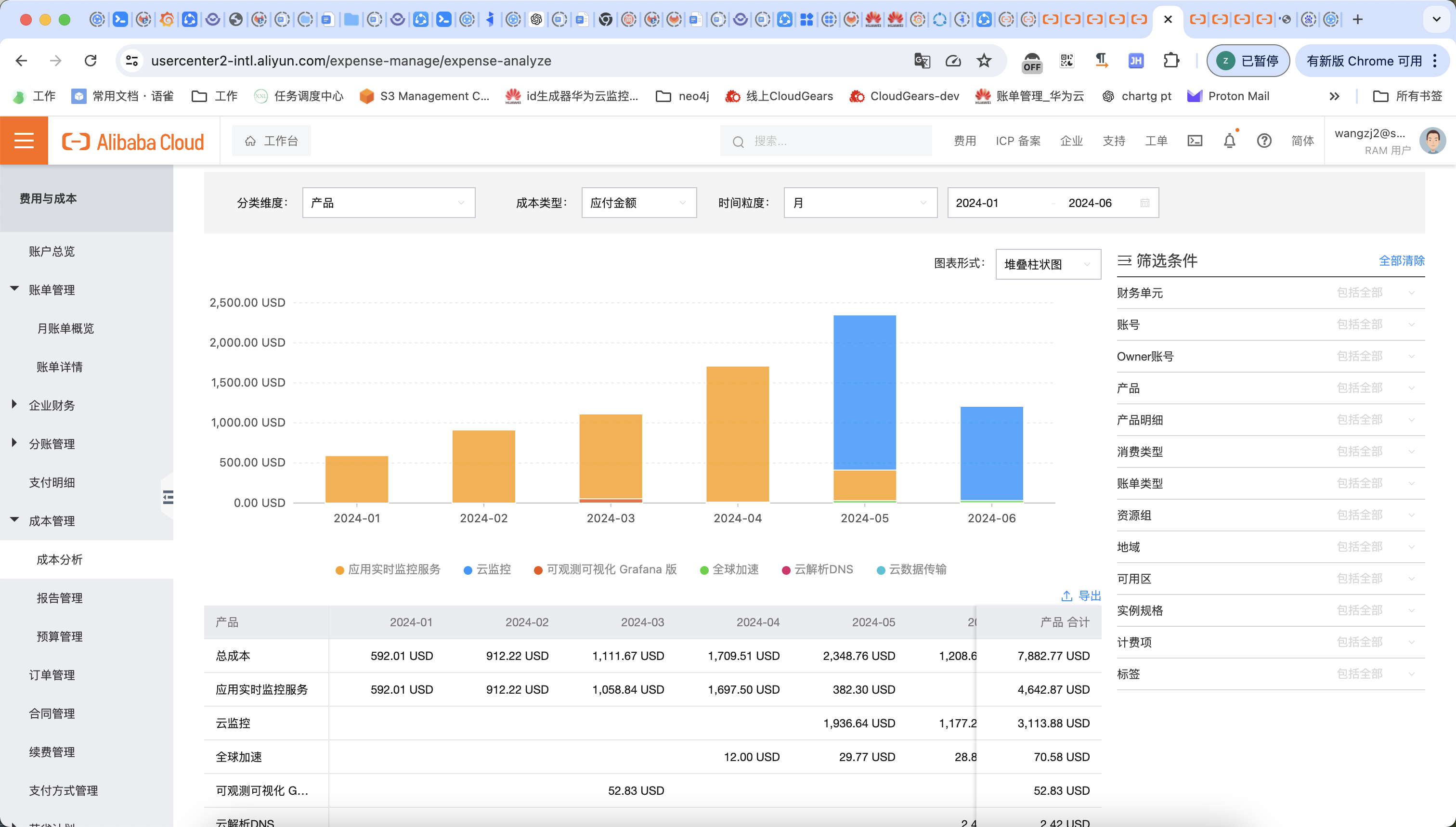Screen dimensions: 1456x827
Task: Click the blue bar for 2024-06
Action: coord(991,453)
